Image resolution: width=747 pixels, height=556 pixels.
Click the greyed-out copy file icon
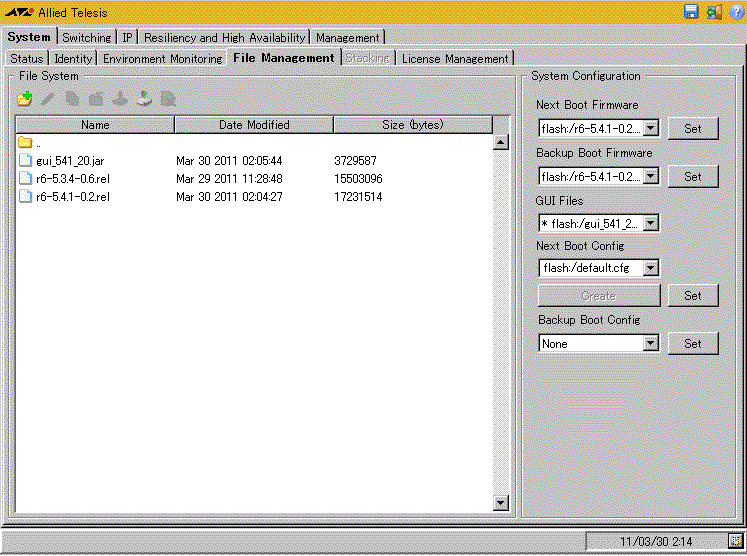72,99
